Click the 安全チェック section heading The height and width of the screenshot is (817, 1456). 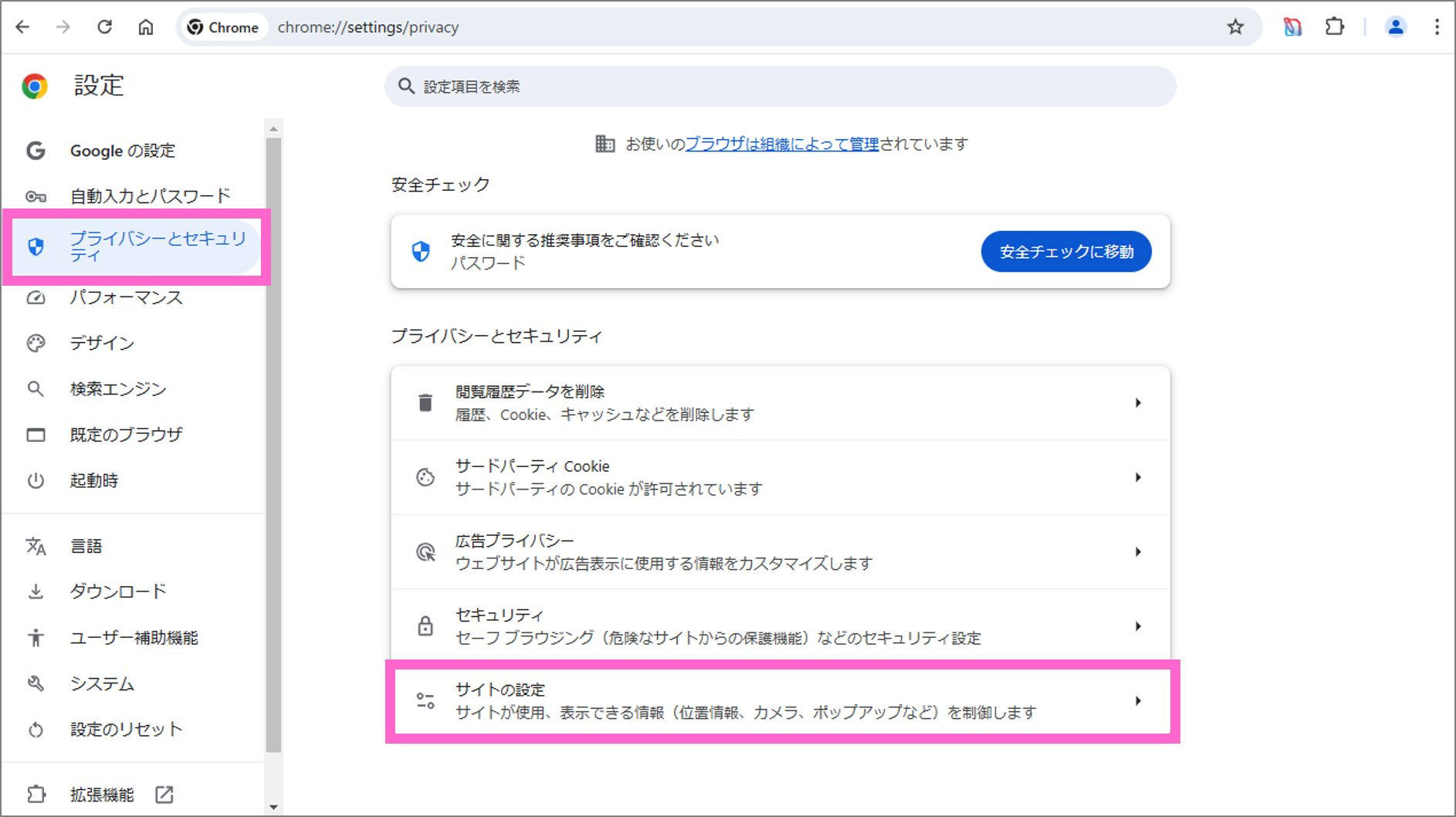[441, 185]
